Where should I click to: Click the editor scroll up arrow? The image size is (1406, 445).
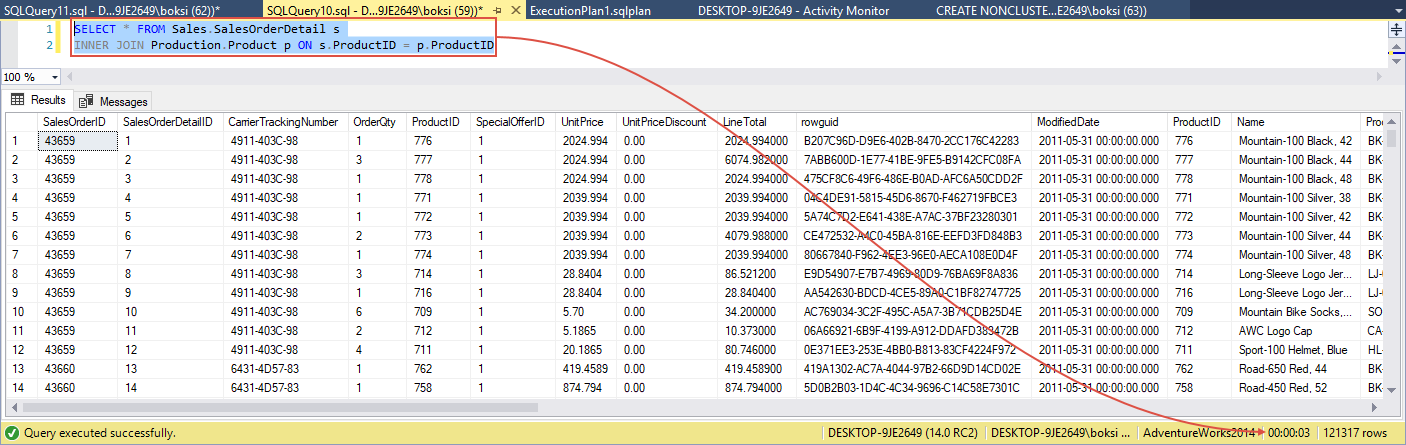tap(1397, 46)
